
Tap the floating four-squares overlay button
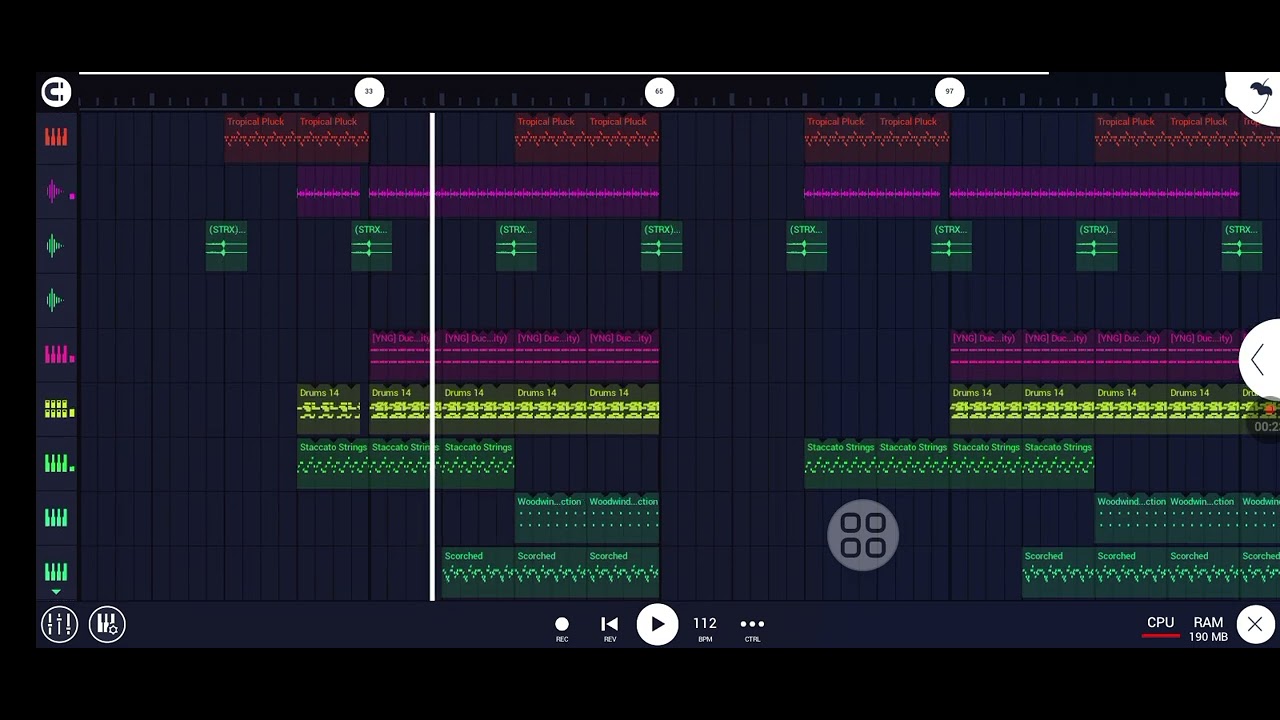coord(863,535)
